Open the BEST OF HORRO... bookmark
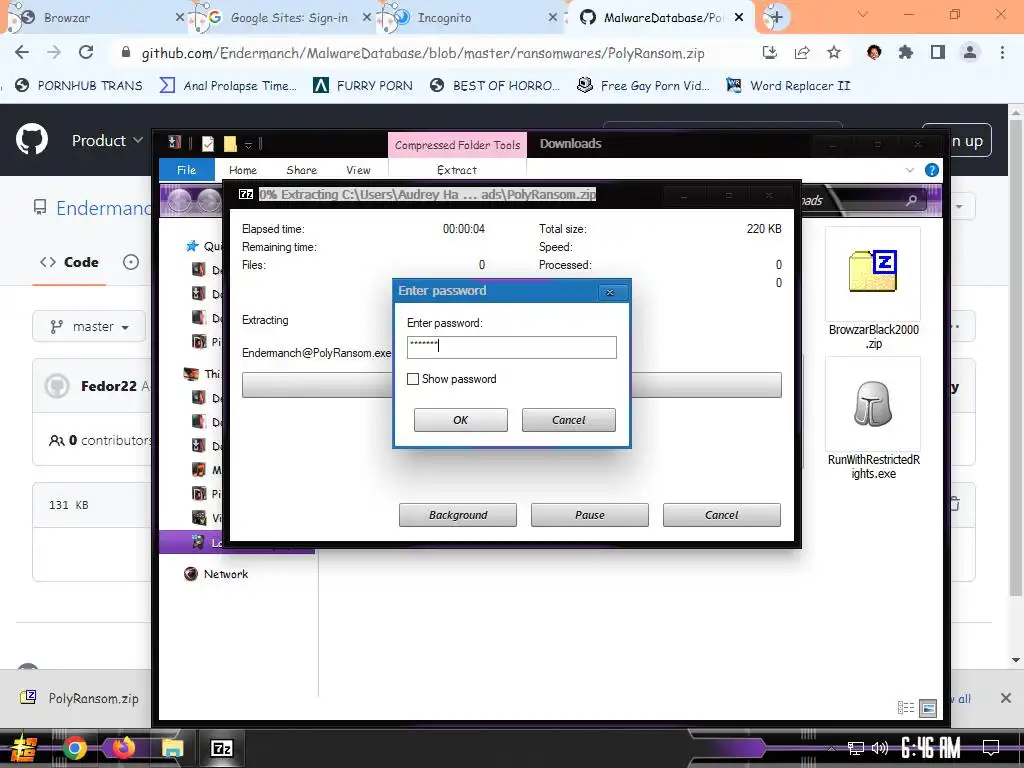 [496, 86]
